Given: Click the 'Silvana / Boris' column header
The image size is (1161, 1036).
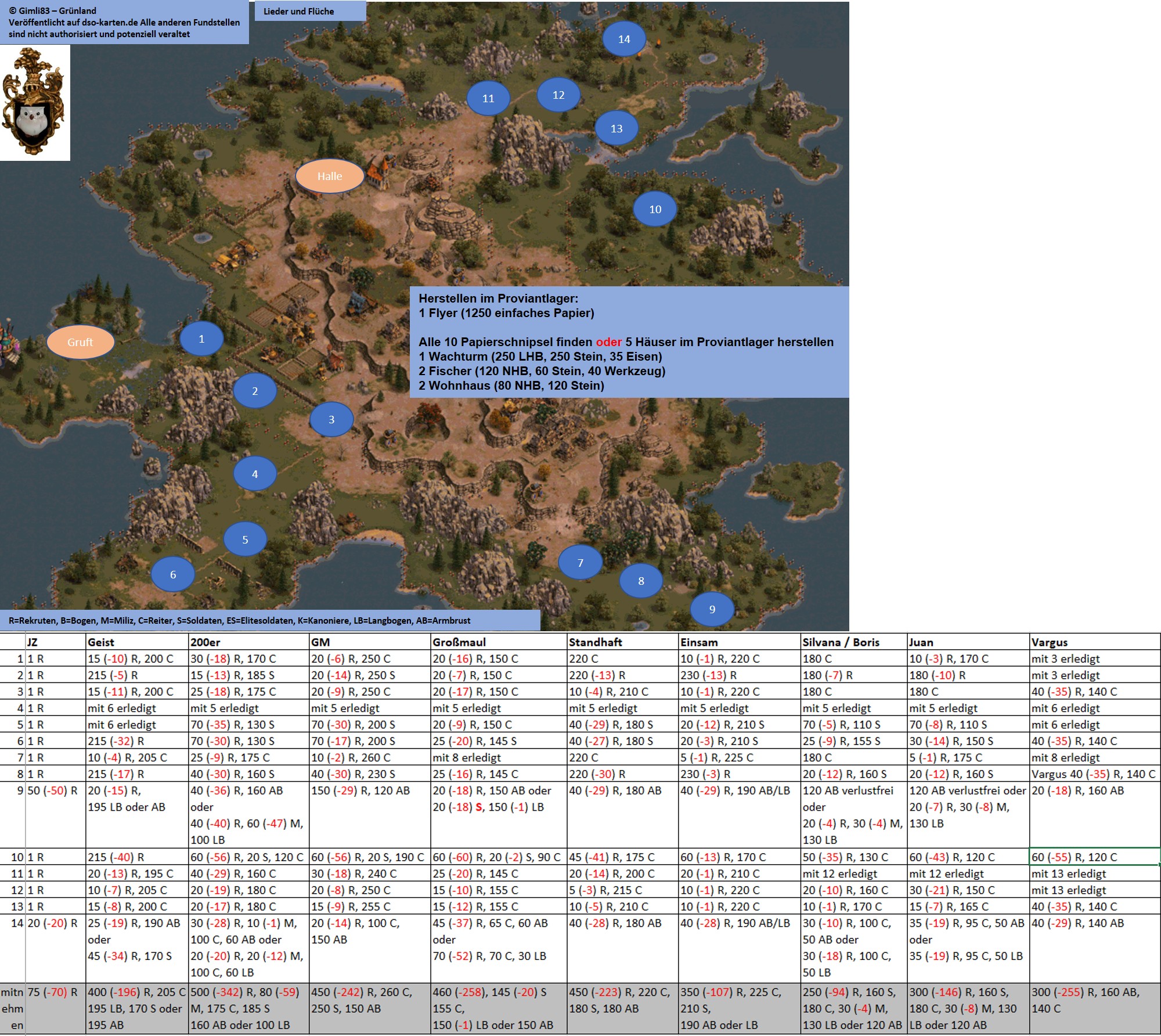Looking at the screenshot, I should [854, 642].
